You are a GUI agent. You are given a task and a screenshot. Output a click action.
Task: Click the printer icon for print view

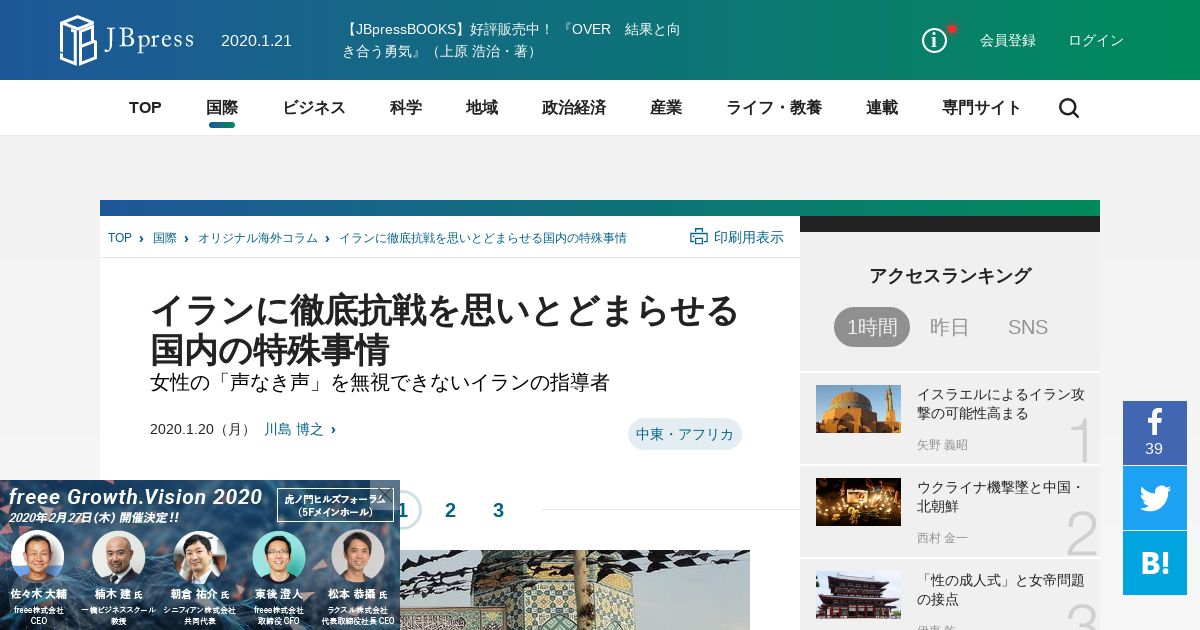pos(699,237)
